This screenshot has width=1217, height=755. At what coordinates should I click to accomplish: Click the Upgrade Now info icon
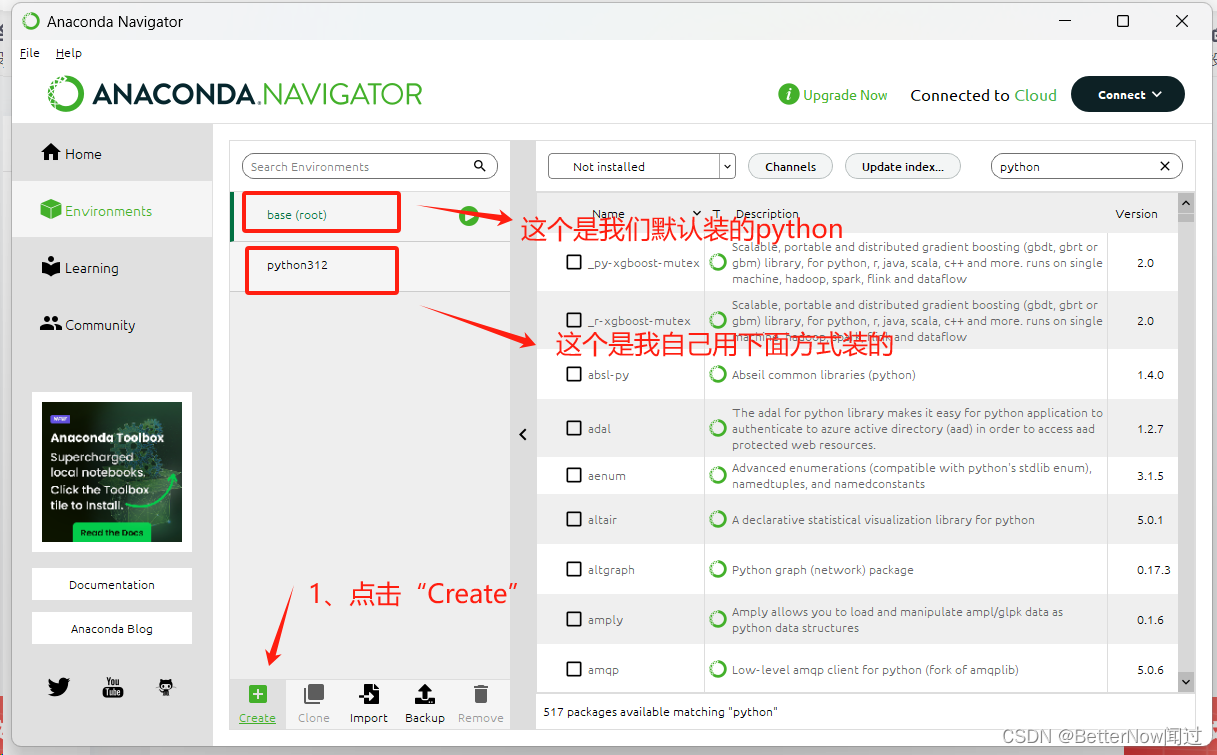coord(788,95)
